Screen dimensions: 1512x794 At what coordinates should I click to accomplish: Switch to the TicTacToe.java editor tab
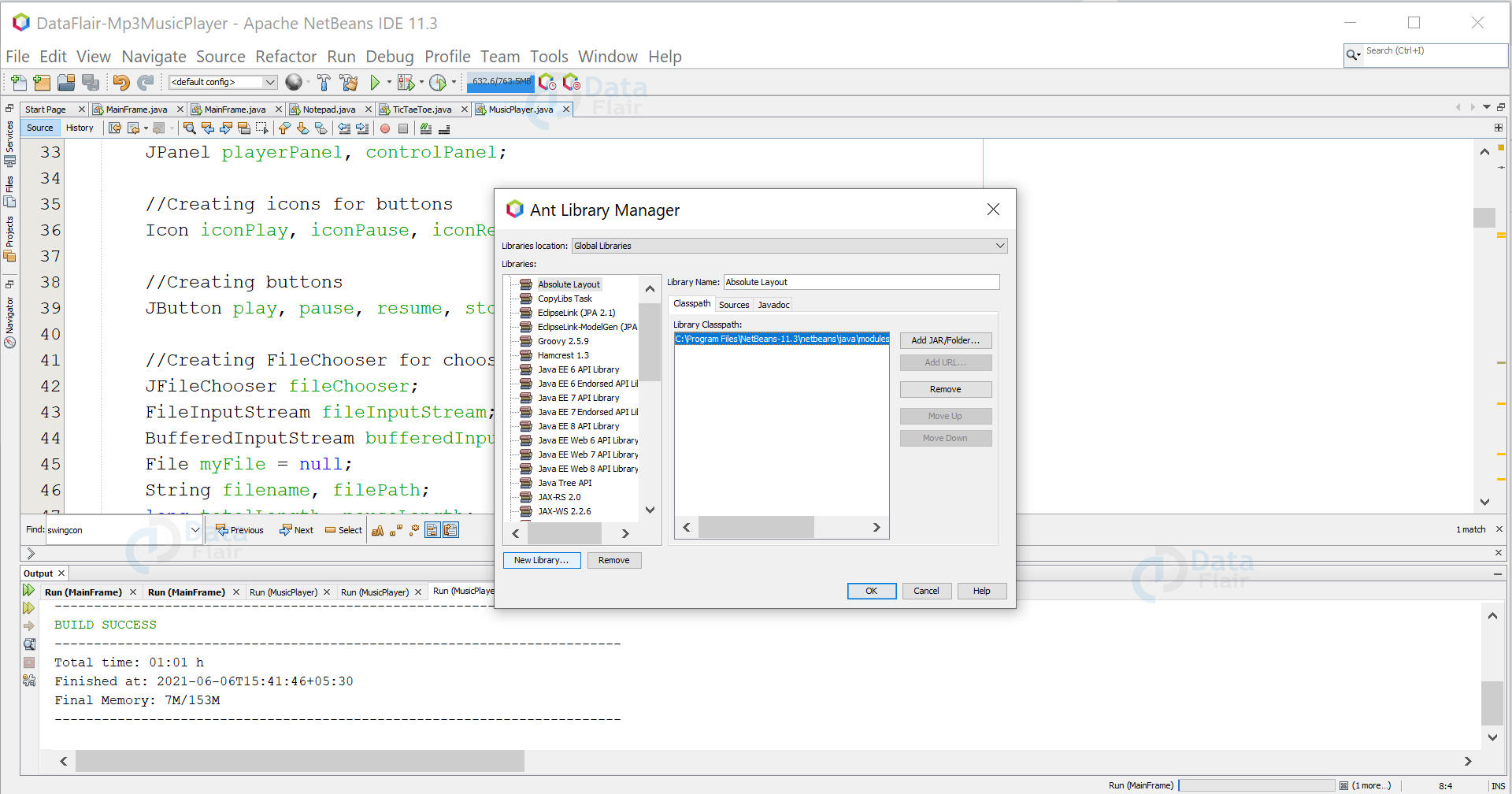coord(422,109)
